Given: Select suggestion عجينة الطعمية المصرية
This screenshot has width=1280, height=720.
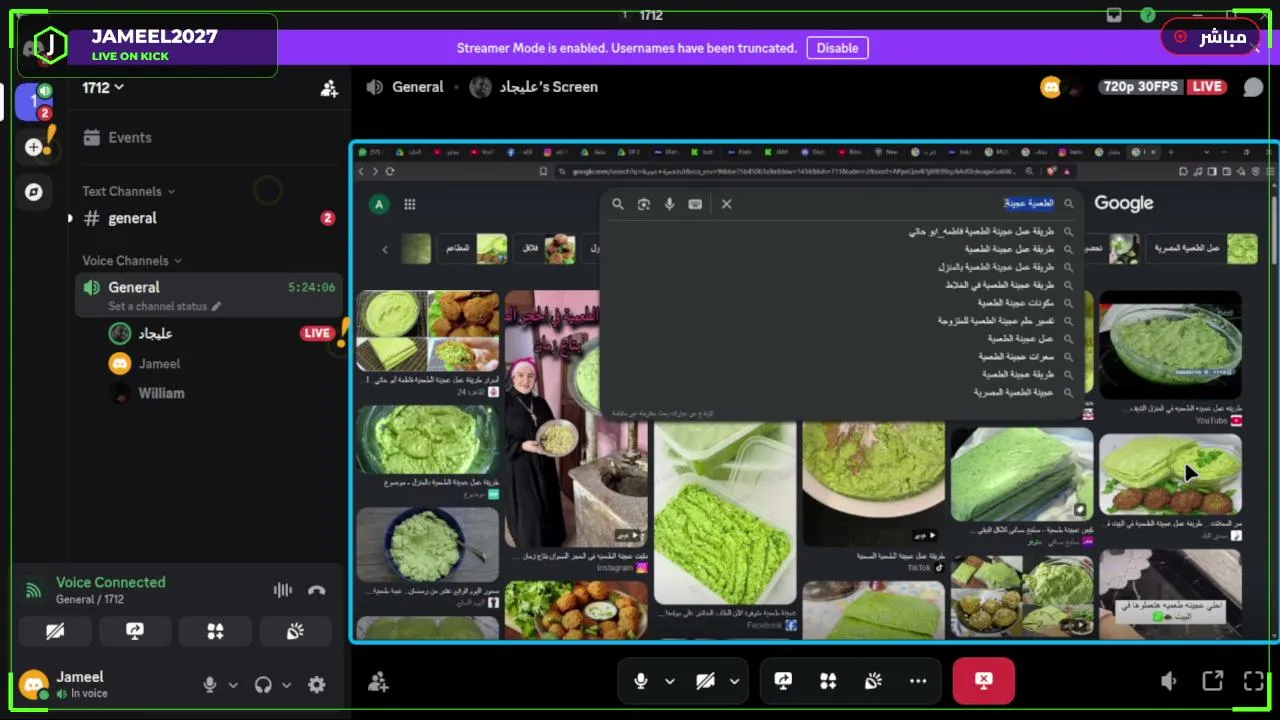Looking at the screenshot, I should (x=1013, y=393).
